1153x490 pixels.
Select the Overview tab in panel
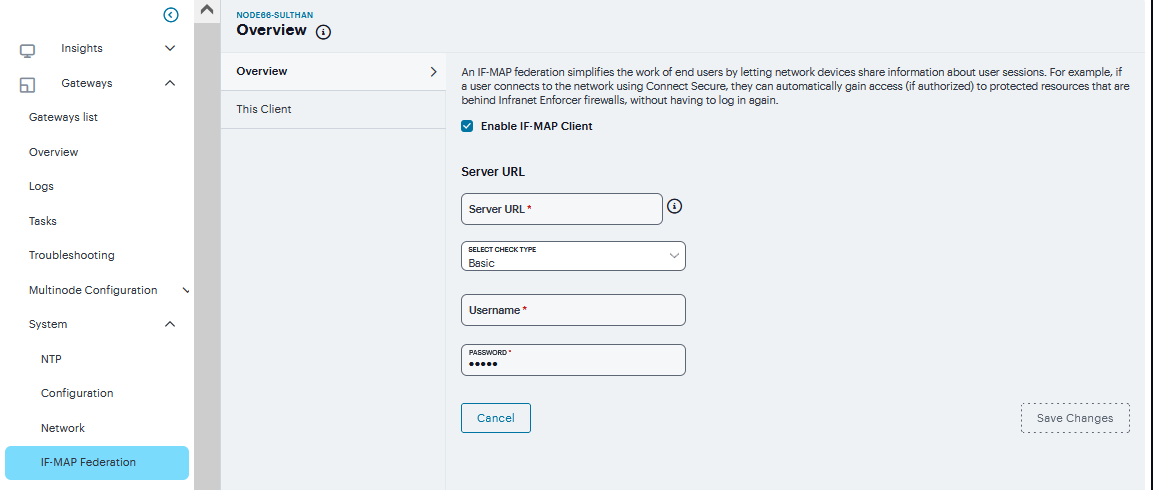tap(332, 72)
